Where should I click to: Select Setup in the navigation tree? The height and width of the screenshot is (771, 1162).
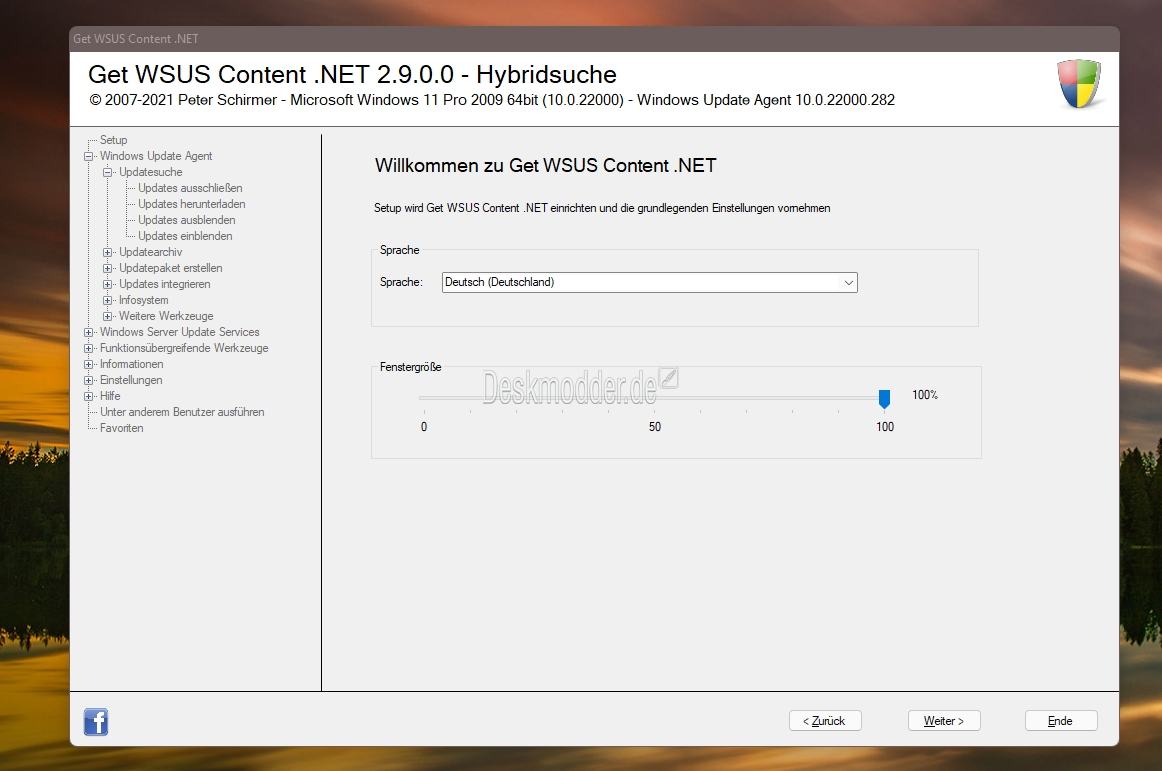click(113, 140)
